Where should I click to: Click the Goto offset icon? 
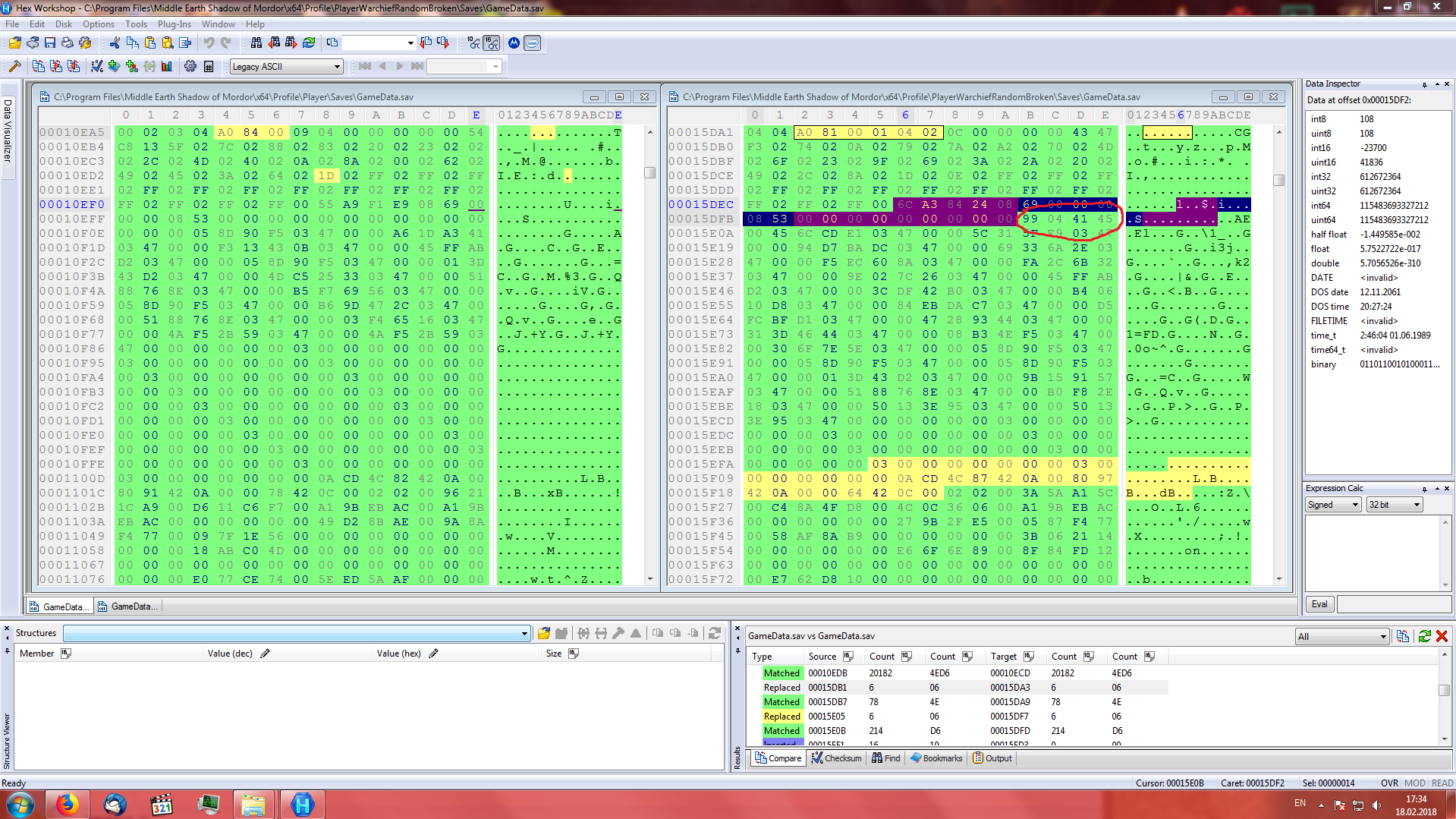(x=332, y=43)
